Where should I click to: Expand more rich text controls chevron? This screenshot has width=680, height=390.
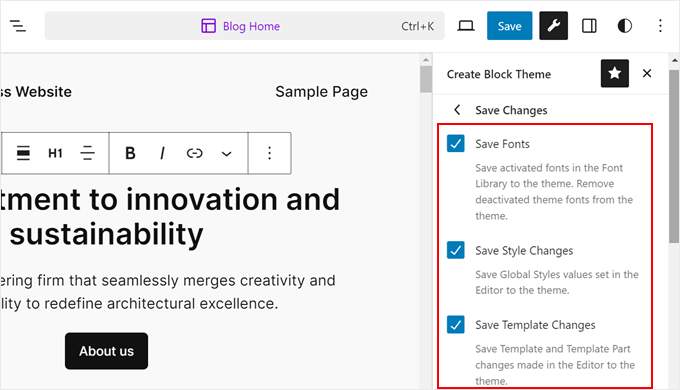(x=226, y=154)
